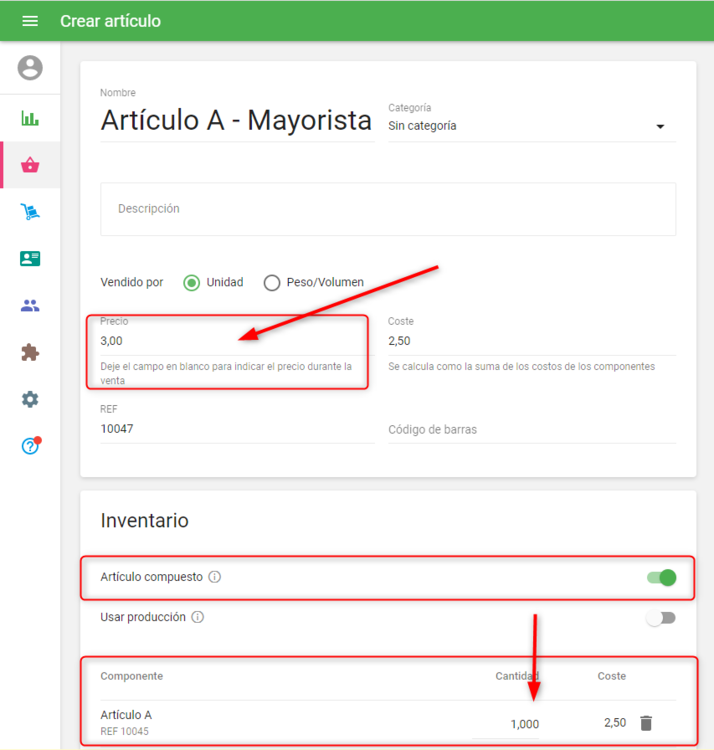Screen dimensions: 714x750
Task: Click the Código de barras field
Action: (x=531, y=430)
